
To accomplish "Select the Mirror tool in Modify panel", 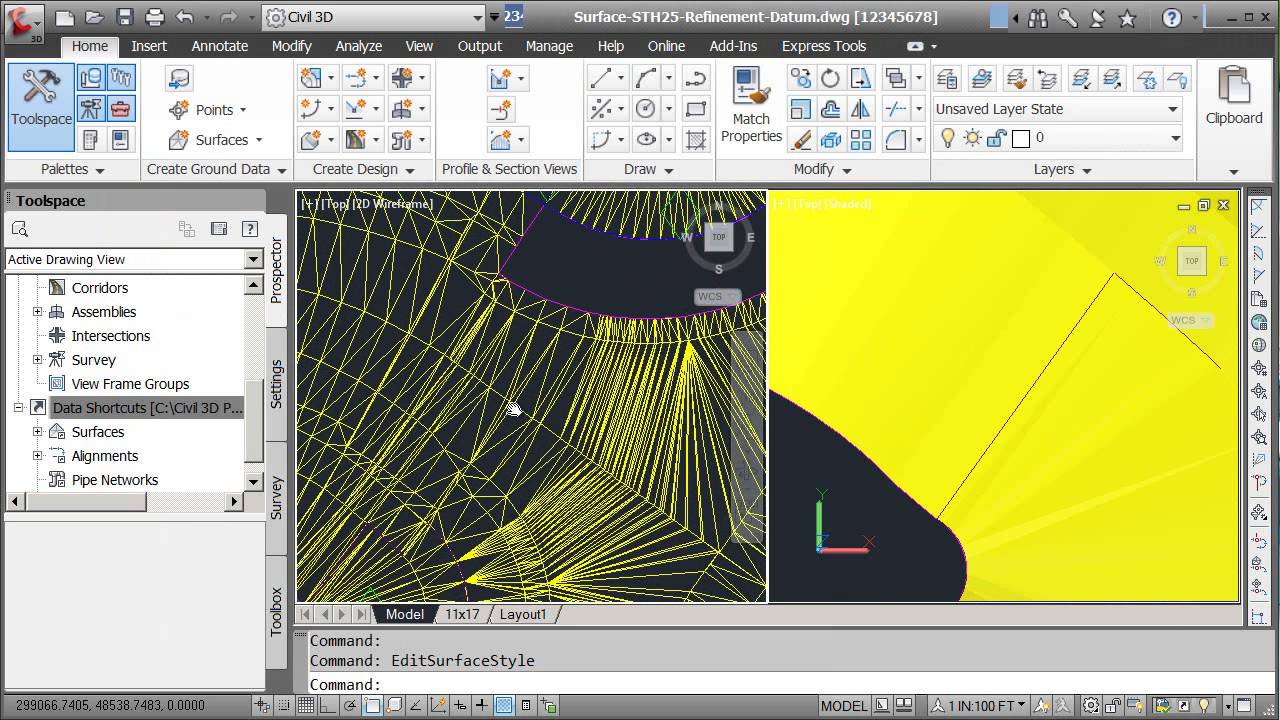I will point(860,109).
